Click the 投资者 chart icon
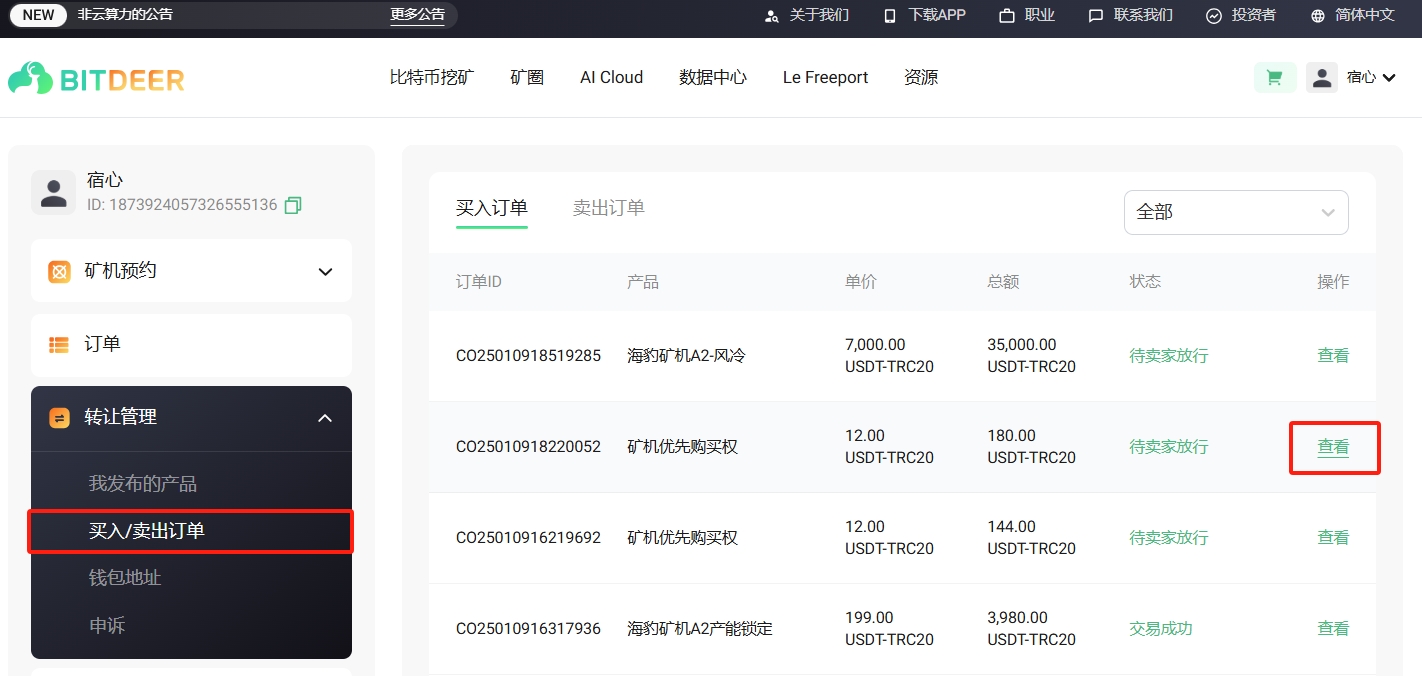 click(1214, 16)
